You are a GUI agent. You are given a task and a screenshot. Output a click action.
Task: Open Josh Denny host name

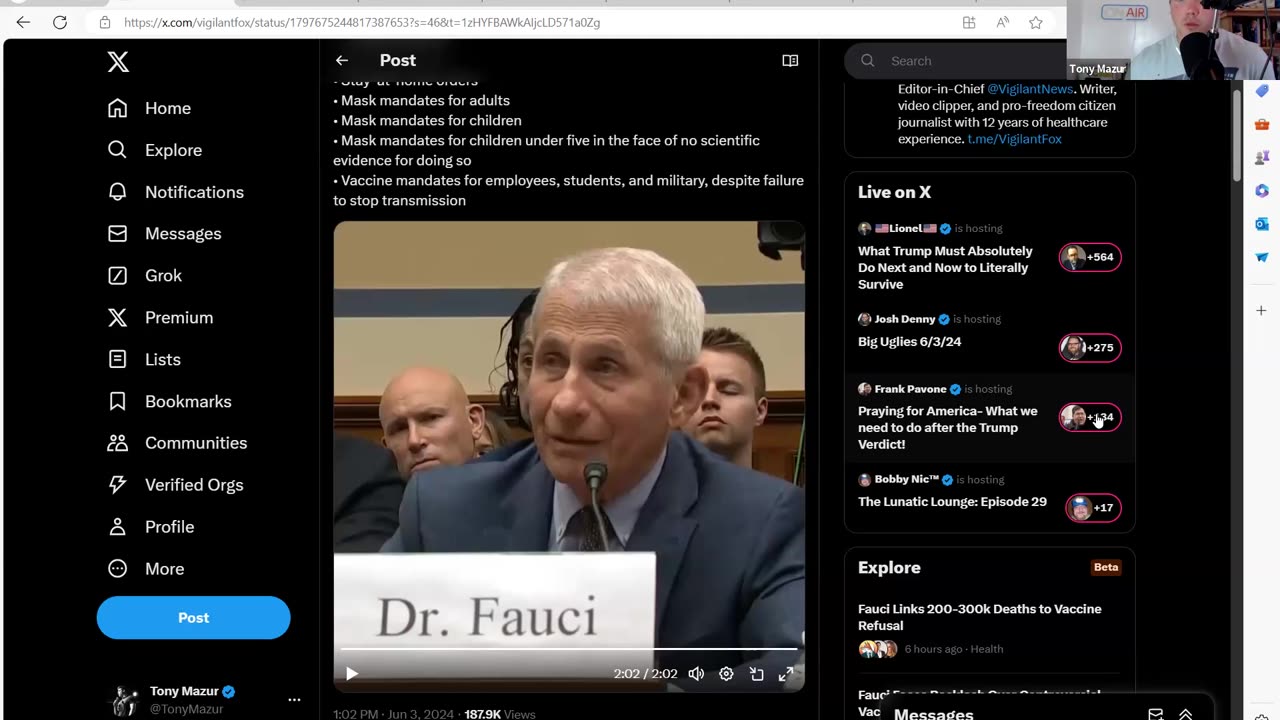(x=905, y=319)
